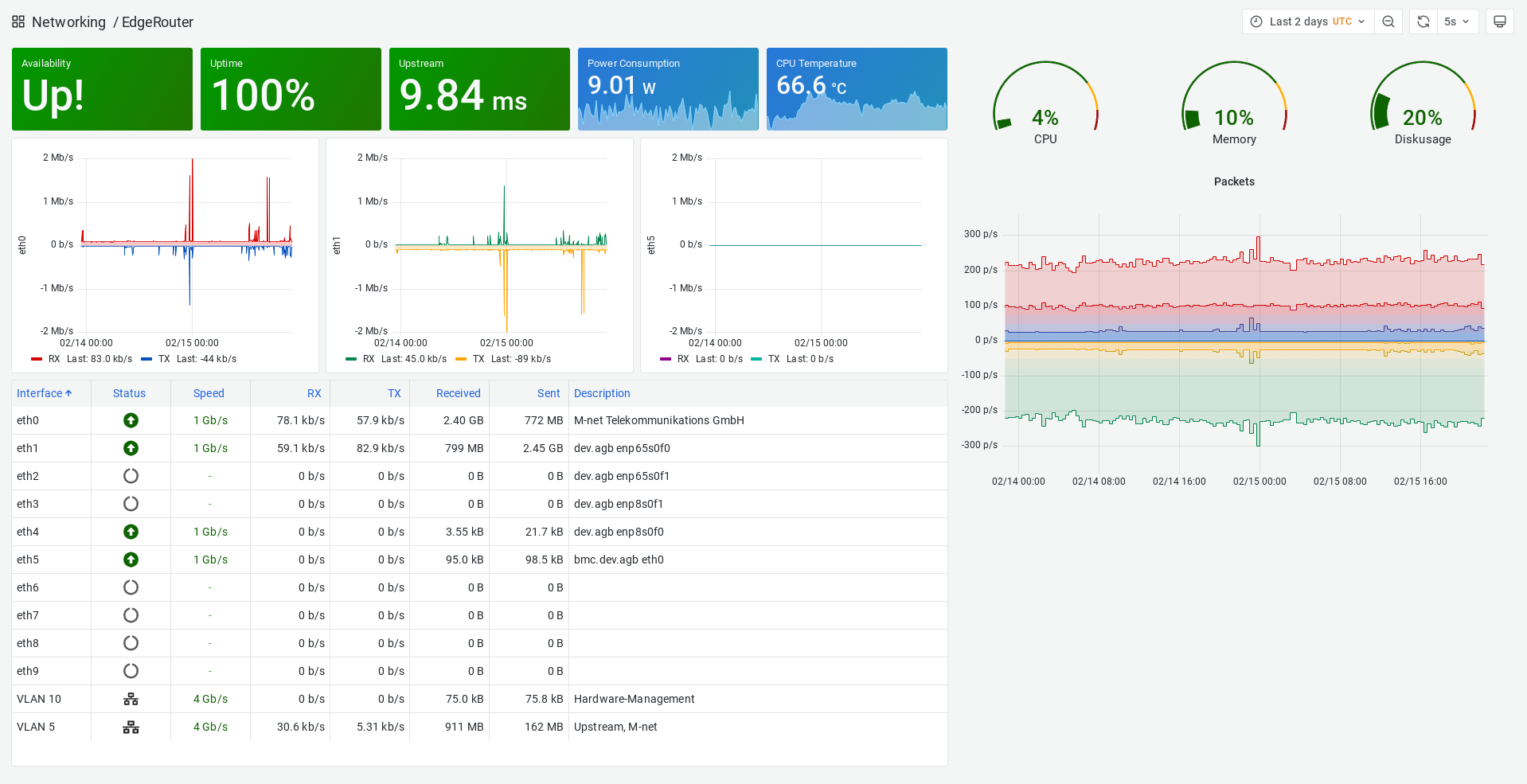This screenshot has height=784, width=1527.
Task: Click the 911 MB received value
Action: pyautogui.click(x=464, y=727)
